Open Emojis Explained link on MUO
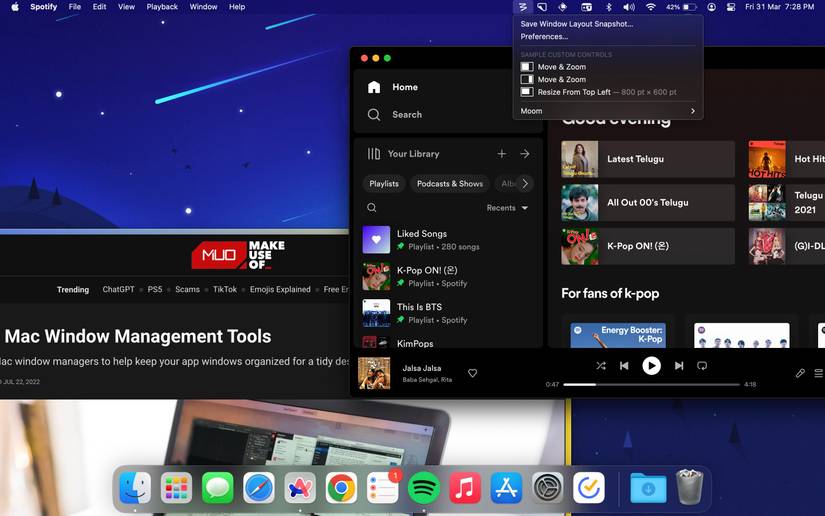This screenshot has height=516, width=825. coord(280,289)
